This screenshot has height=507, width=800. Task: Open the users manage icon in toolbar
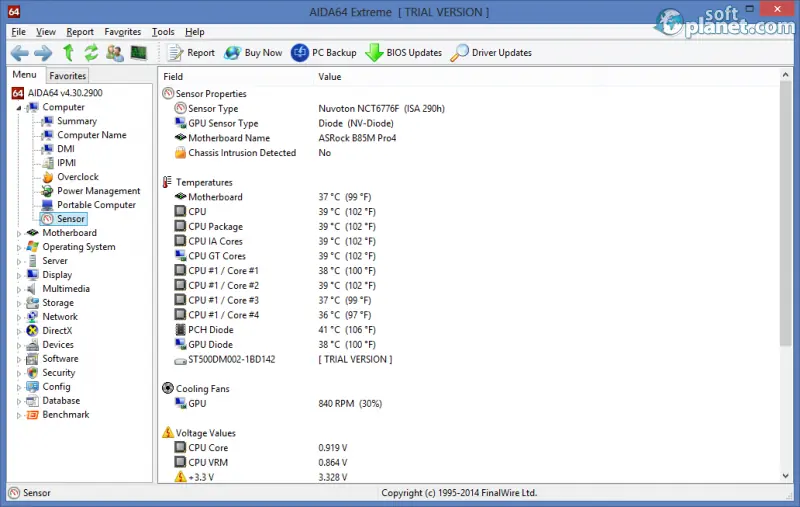pyautogui.click(x=115, y=53)
